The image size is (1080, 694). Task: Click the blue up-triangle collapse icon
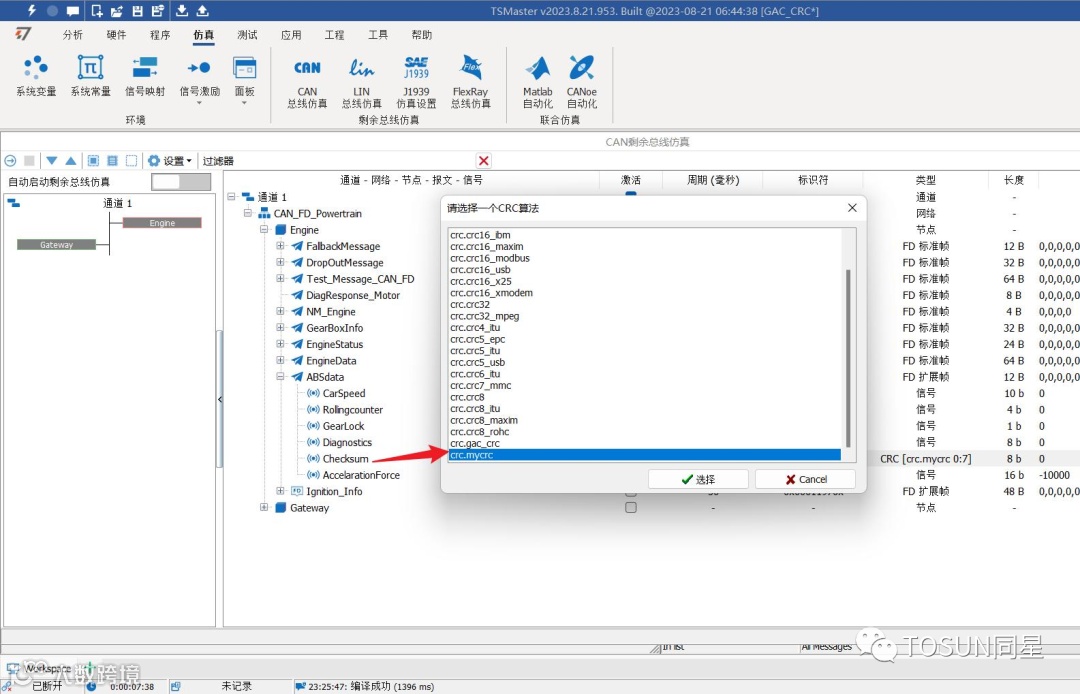(x=70, y=160)
